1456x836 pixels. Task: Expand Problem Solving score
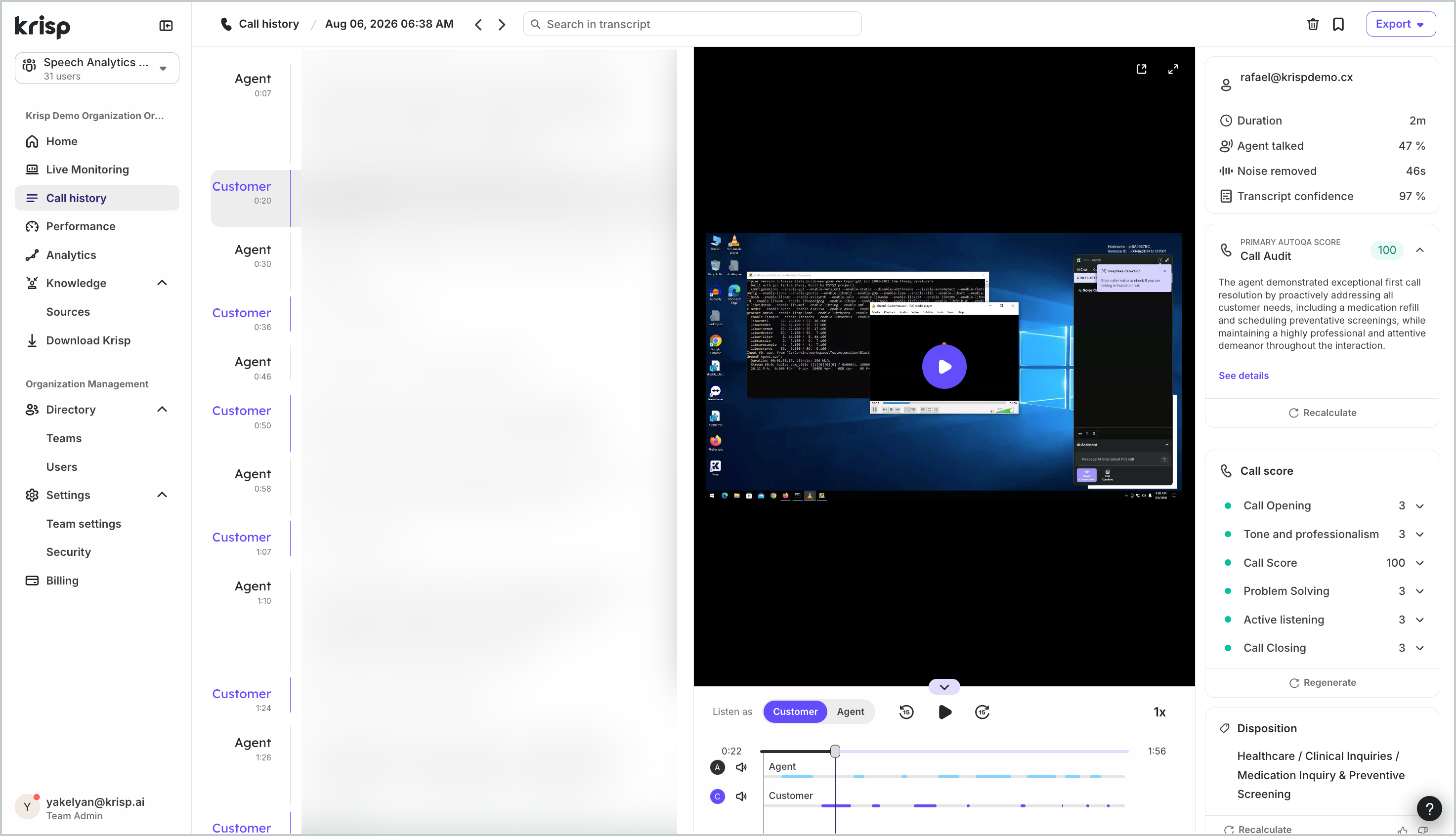point(1419,591)
